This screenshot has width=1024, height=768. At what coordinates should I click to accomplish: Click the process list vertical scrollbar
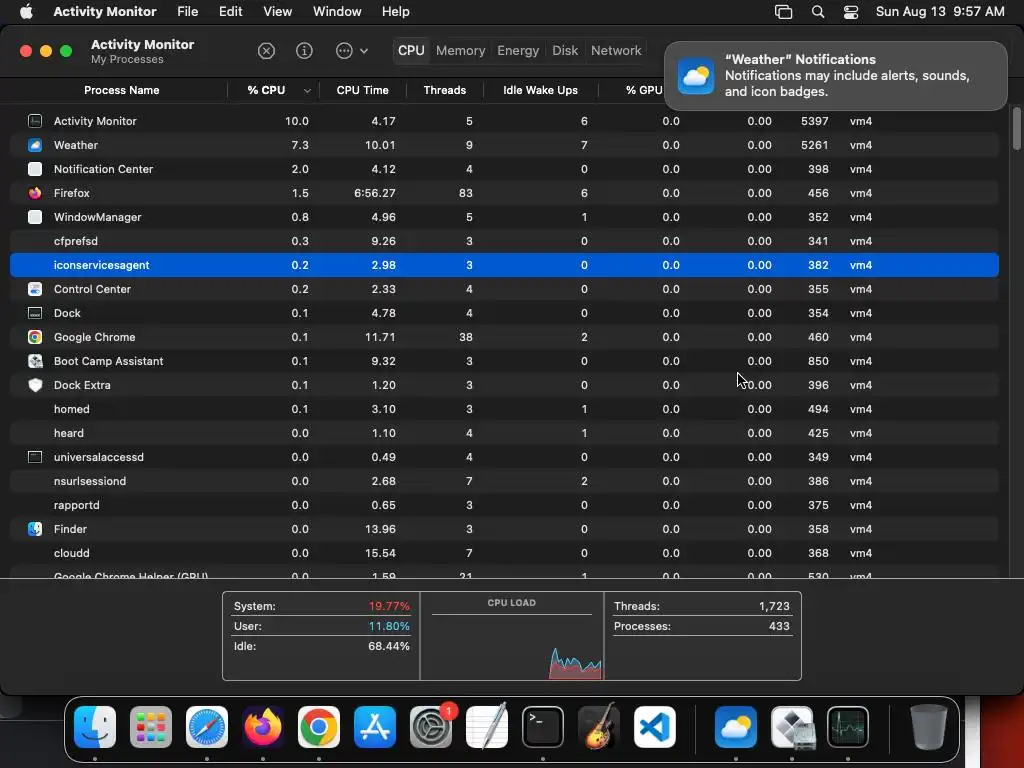coord(1016,129)
